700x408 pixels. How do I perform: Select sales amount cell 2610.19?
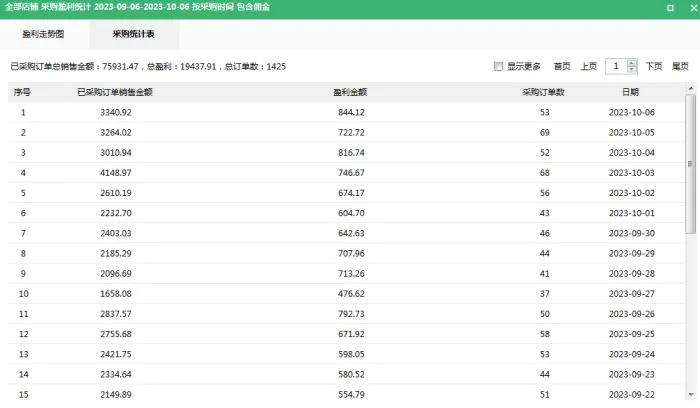pyautogui.click(x=116, y=193)
